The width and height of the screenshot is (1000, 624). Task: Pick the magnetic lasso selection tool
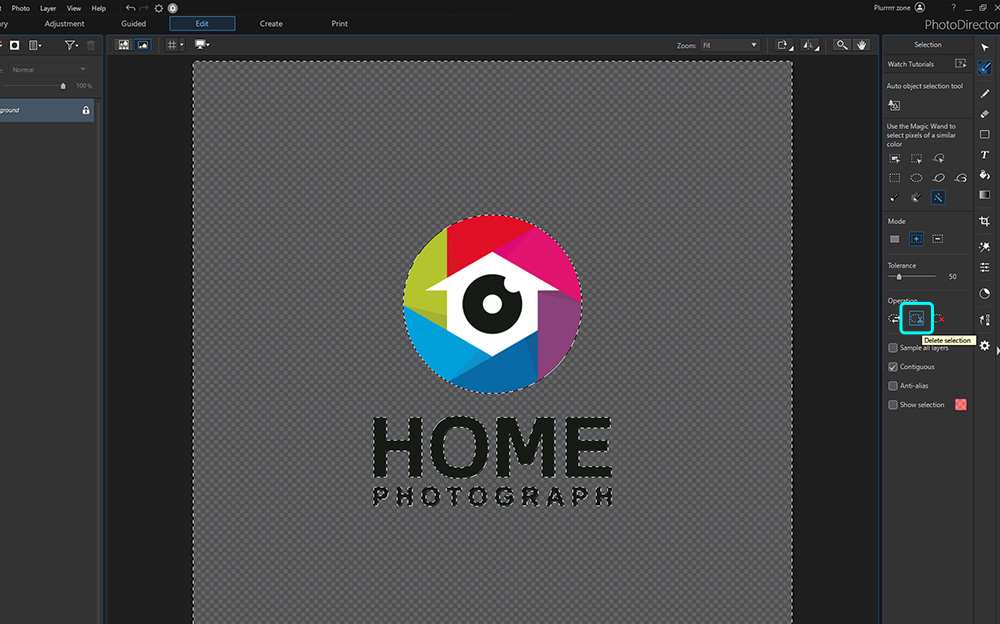960,178
